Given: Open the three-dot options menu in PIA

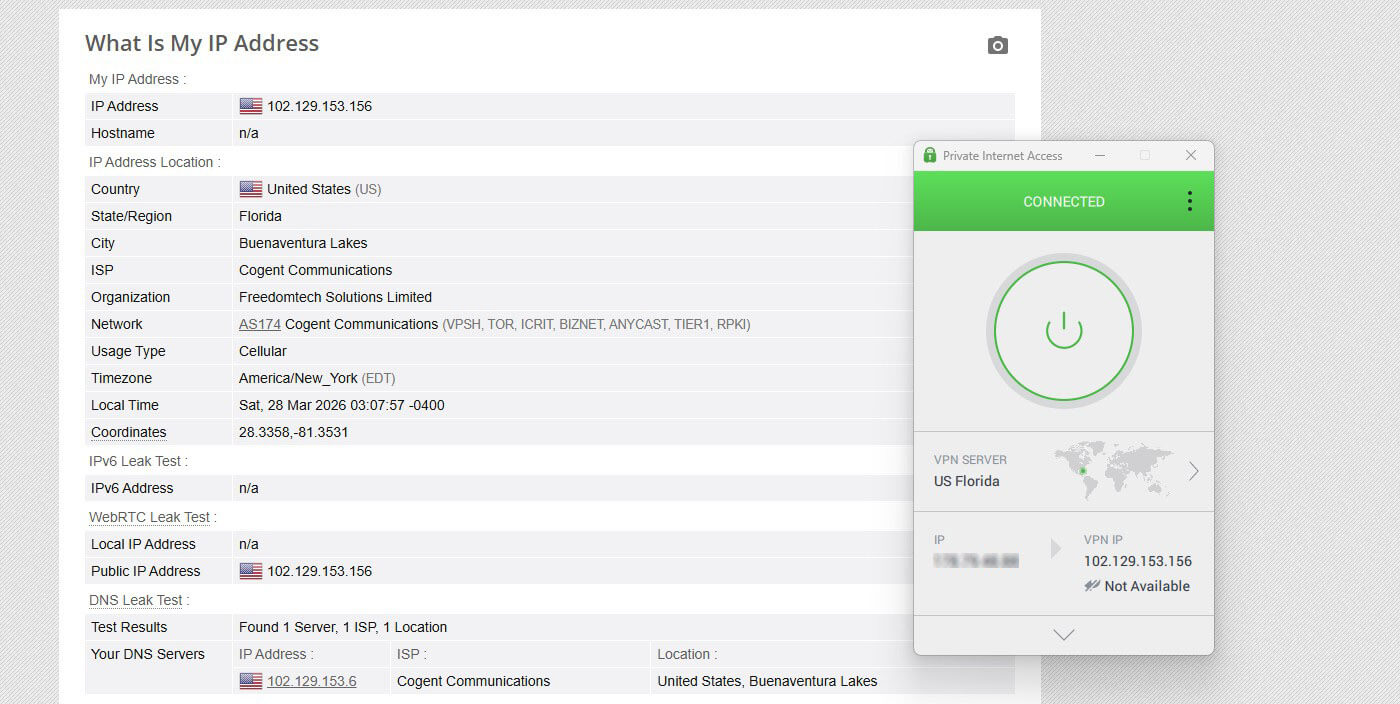Looking at the screenshot, I should coord(1189,200).
